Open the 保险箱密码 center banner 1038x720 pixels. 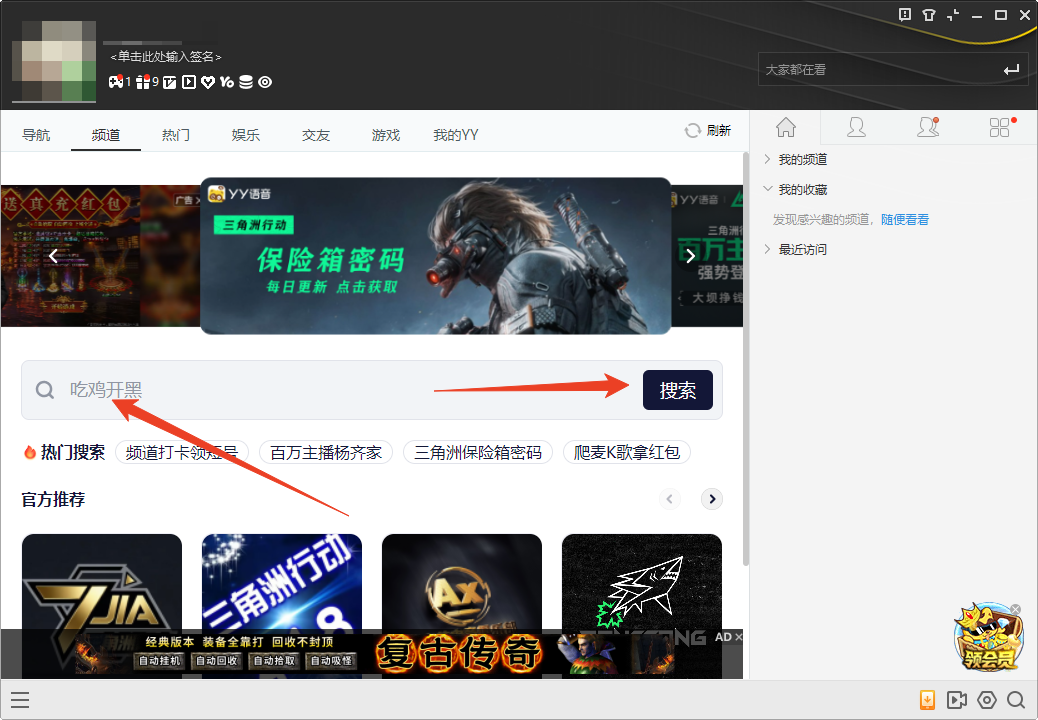[436, 255]
